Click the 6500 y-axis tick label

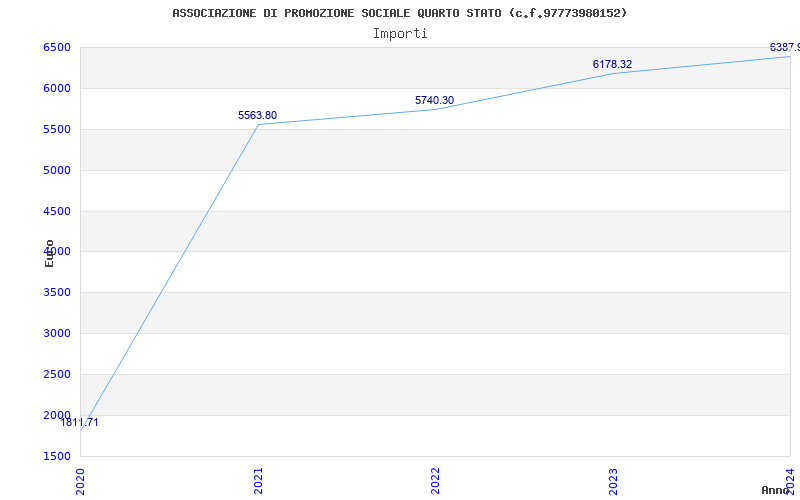tap(57, 47)
